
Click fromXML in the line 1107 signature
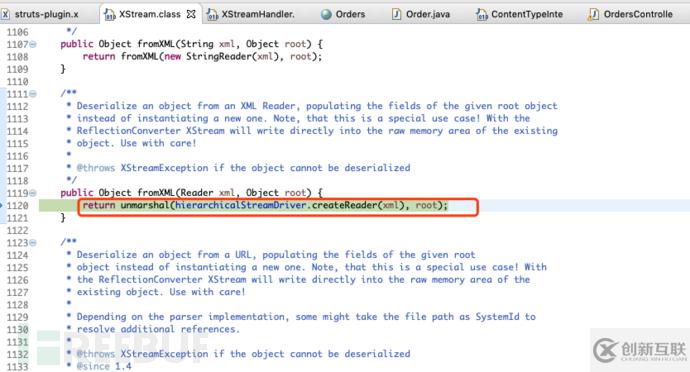tap(156, 44)
